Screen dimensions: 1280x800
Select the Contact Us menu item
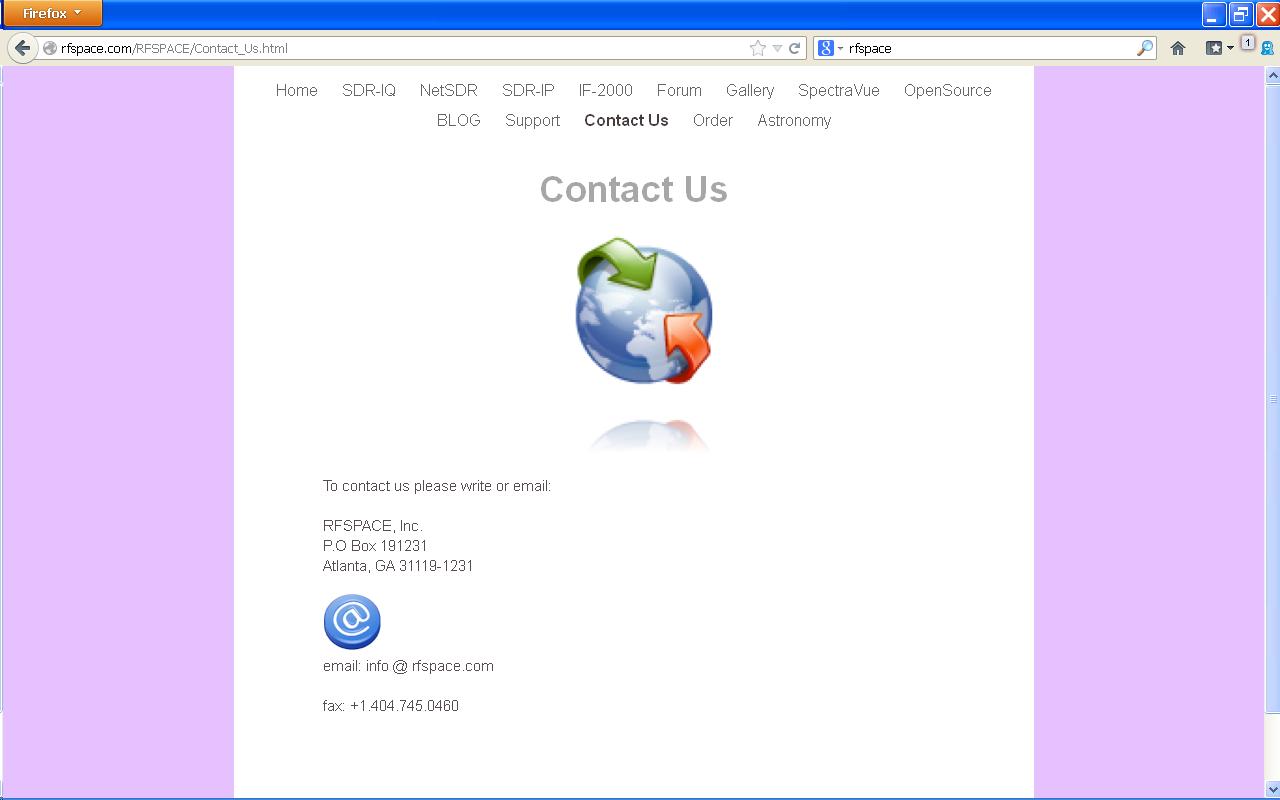[626, 120]
